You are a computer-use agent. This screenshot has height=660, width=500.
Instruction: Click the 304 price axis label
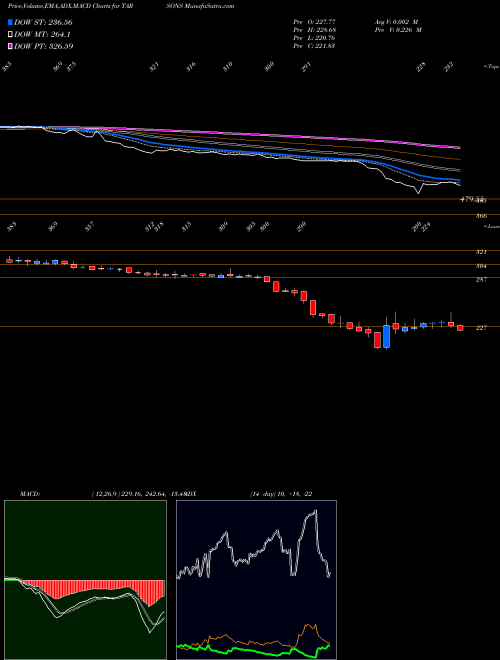pyautogui.click(x=481, y=266)
